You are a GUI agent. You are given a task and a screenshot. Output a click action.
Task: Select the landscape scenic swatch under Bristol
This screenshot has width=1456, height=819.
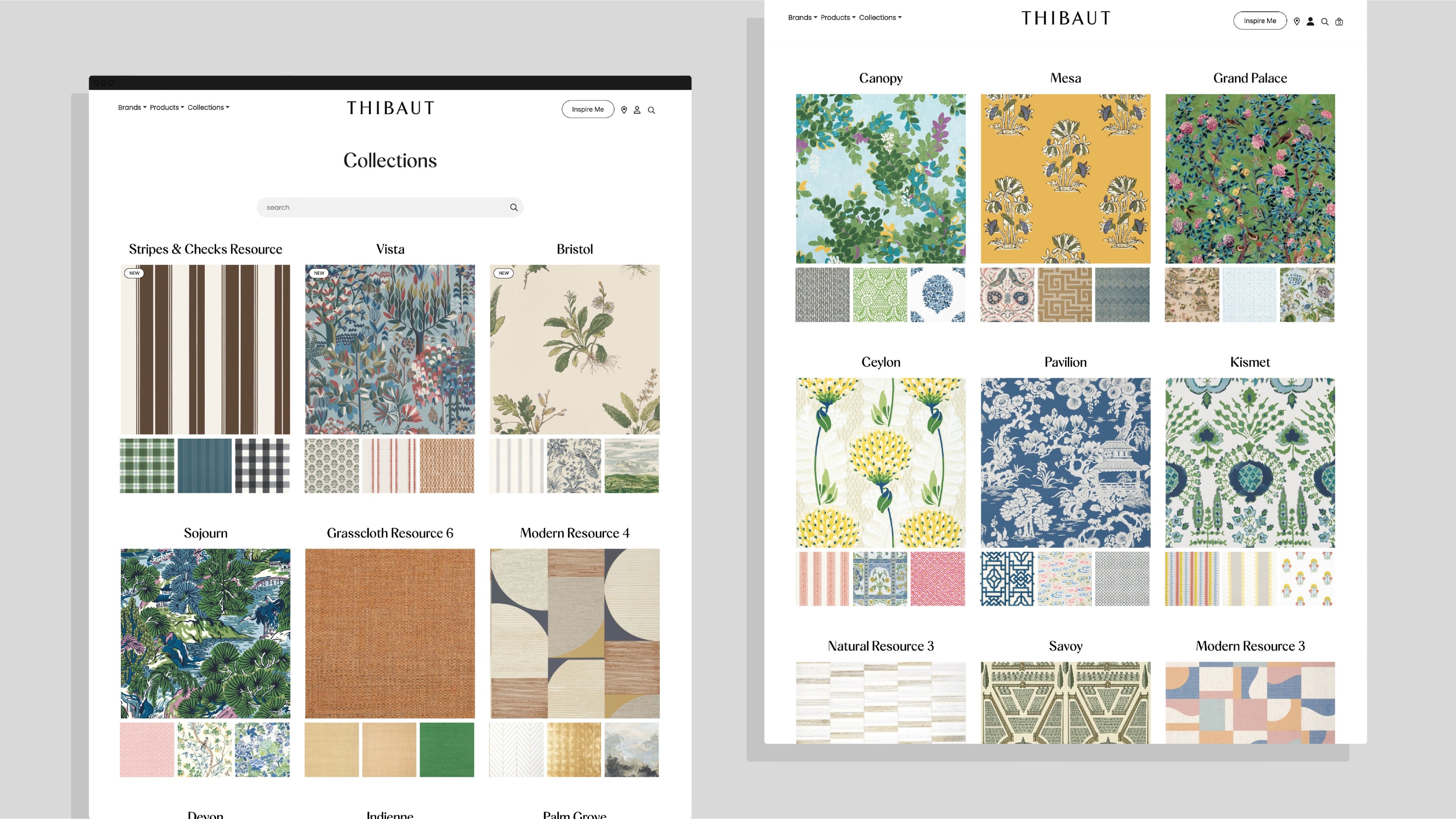point(631,466)
